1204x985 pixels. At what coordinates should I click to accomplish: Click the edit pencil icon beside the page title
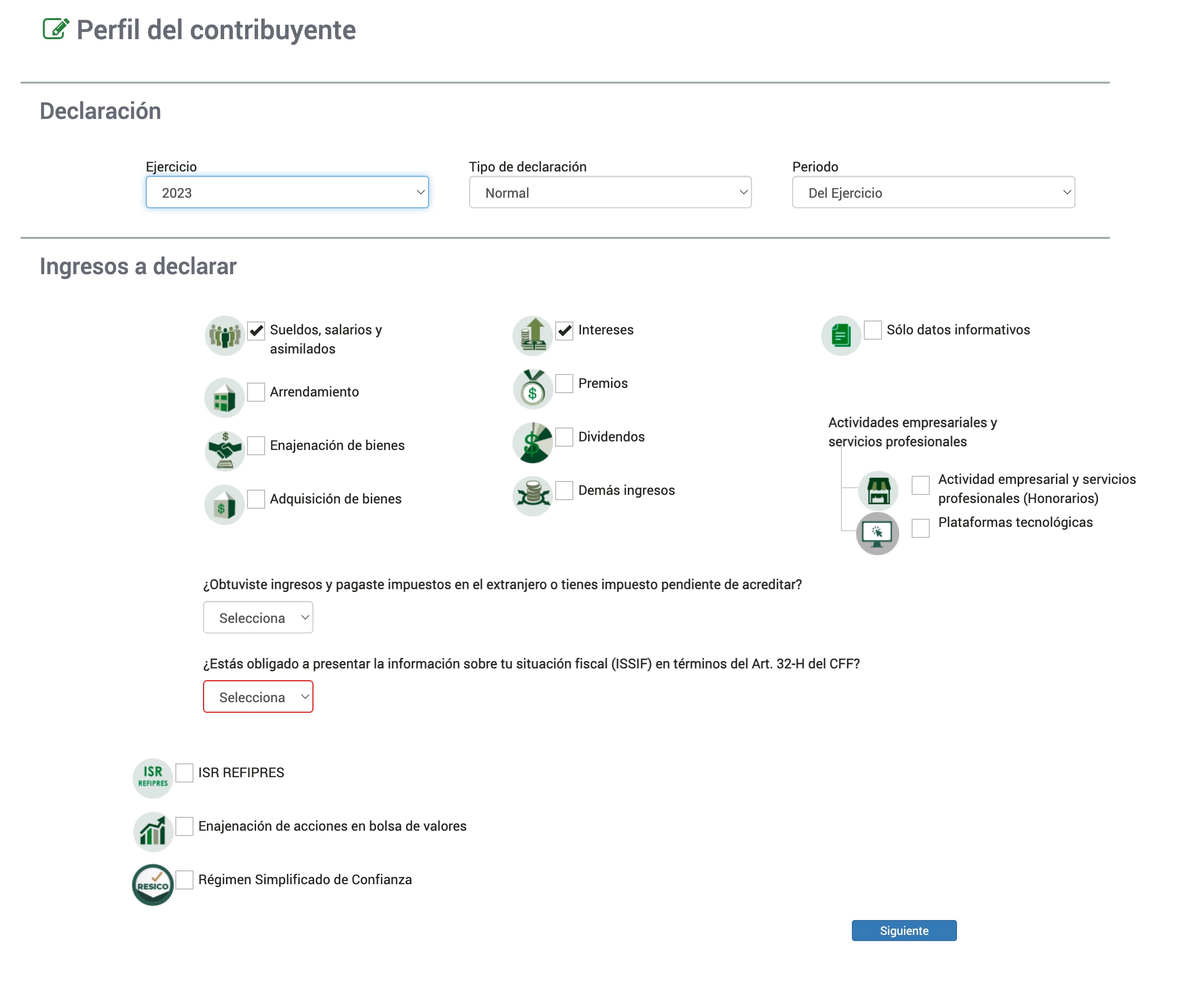click(55, 29)
